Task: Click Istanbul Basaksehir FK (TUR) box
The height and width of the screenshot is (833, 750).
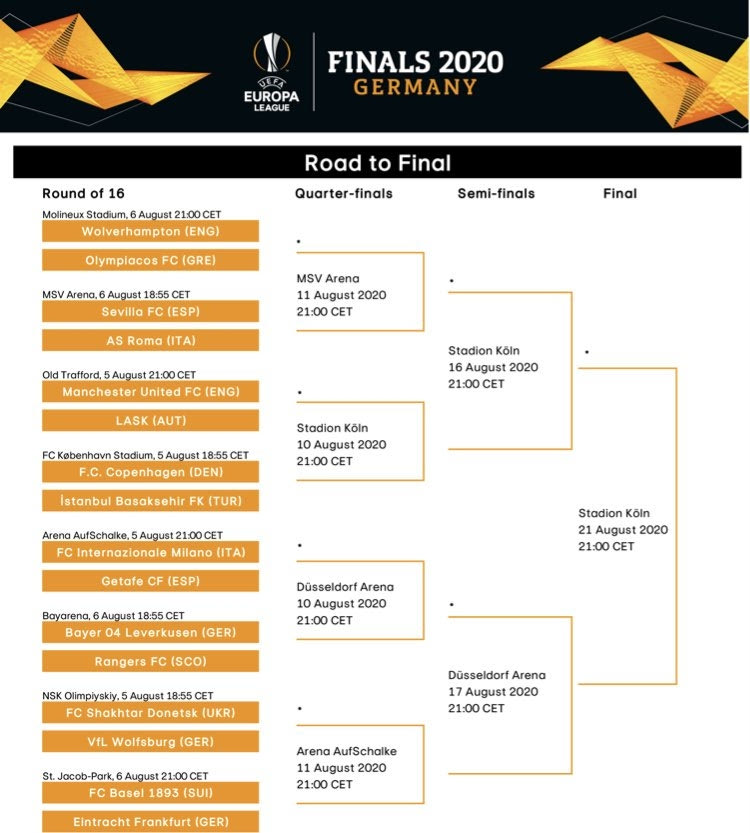Action: click(x=150, y=500)
